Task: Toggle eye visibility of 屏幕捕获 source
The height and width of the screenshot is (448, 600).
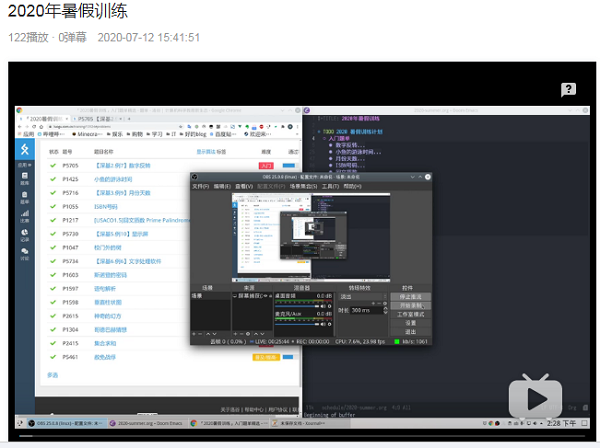Action: [x=265, y=296]
